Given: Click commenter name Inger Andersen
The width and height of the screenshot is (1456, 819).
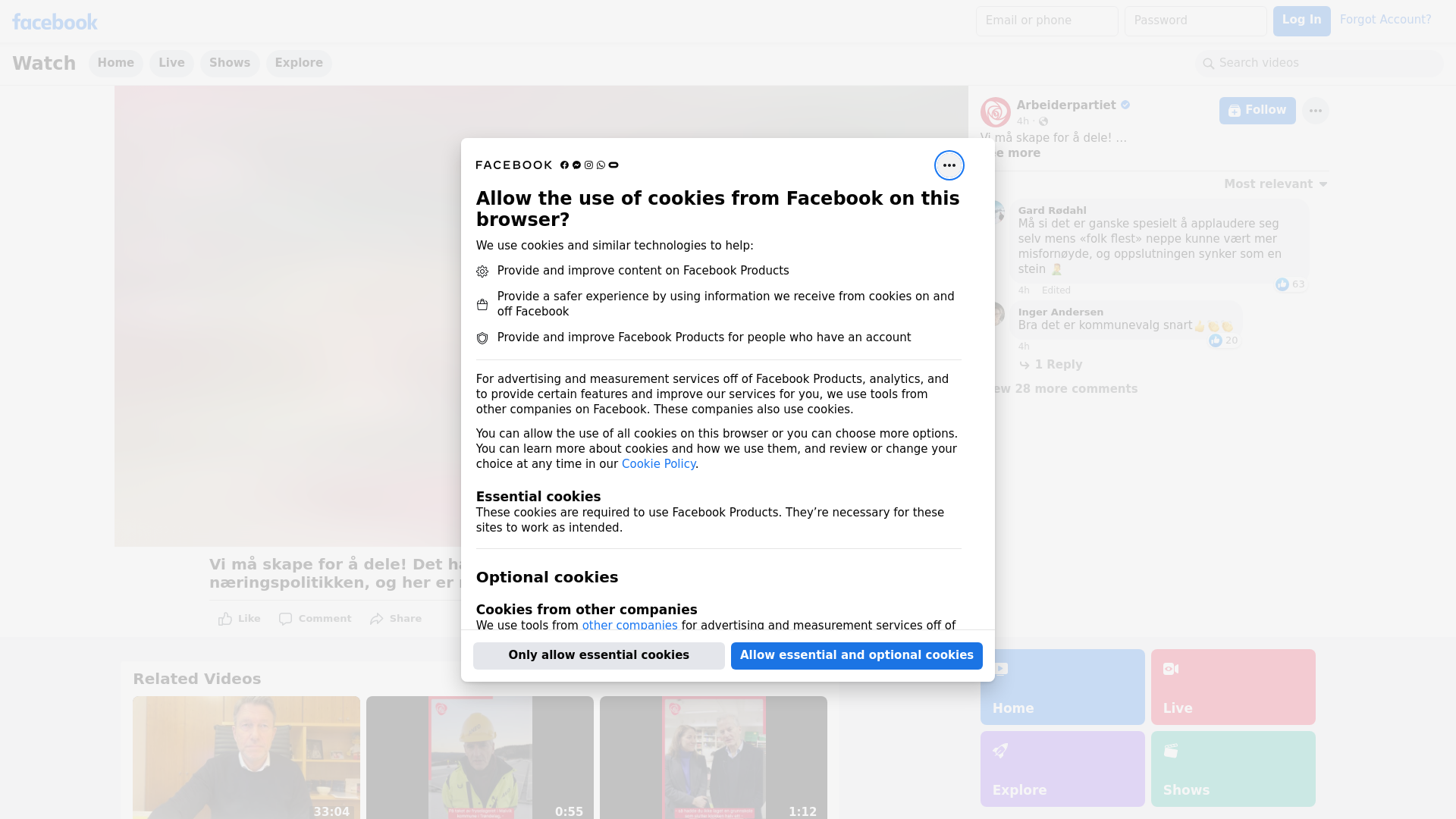Looking at the screenshot, I should (1061, 312).
